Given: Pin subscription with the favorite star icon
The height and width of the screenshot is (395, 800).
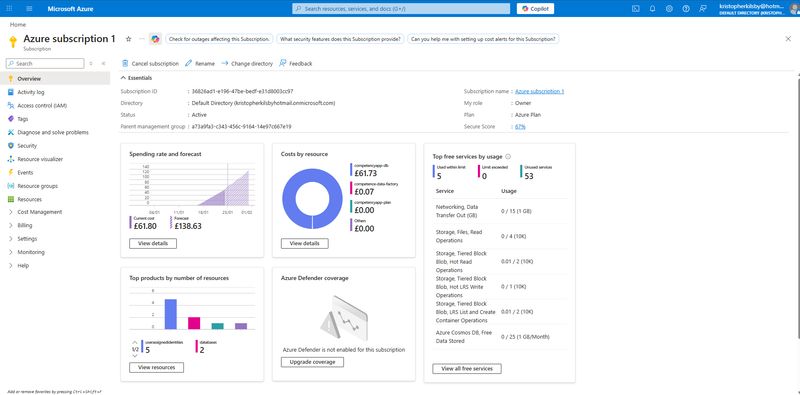Looking at the screenshot, I should click(129, 39).
